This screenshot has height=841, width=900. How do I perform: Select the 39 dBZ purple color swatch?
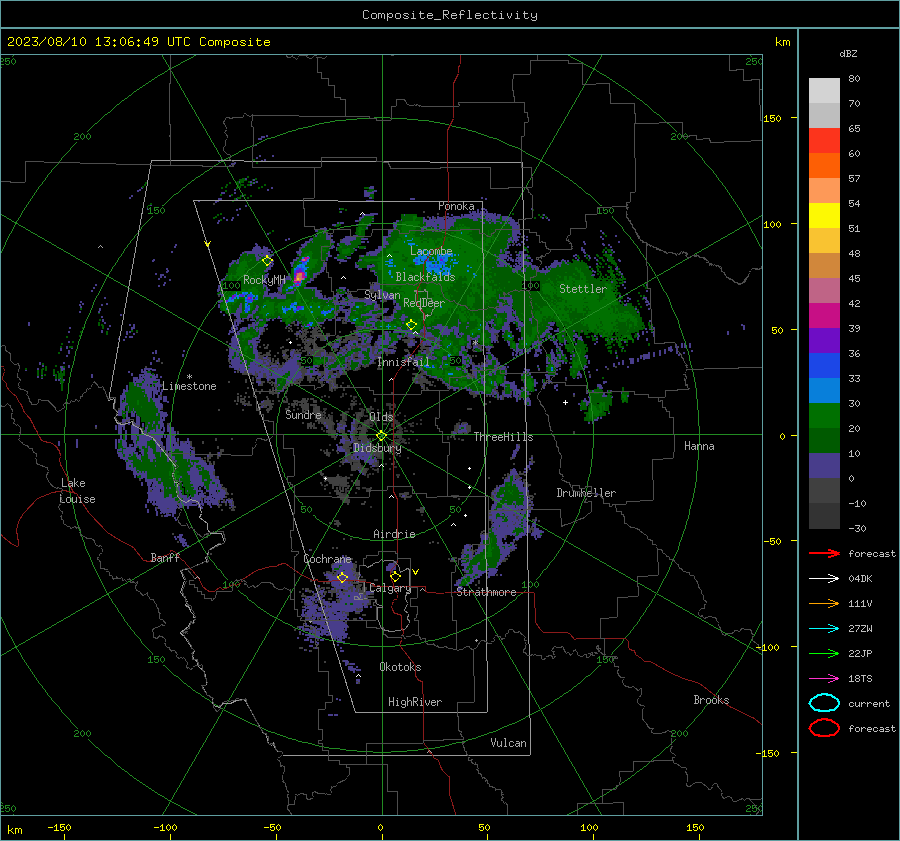pos(824,340)
